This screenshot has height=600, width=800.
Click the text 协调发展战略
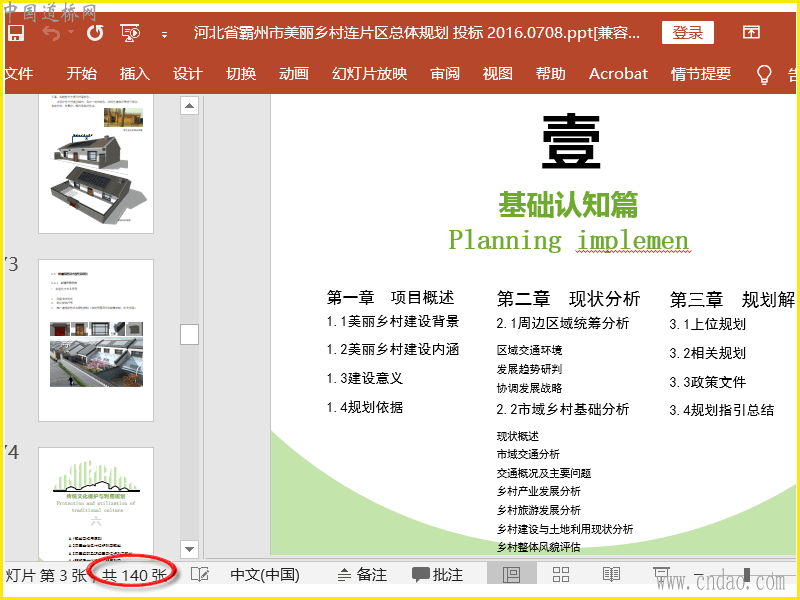(530, 388)
